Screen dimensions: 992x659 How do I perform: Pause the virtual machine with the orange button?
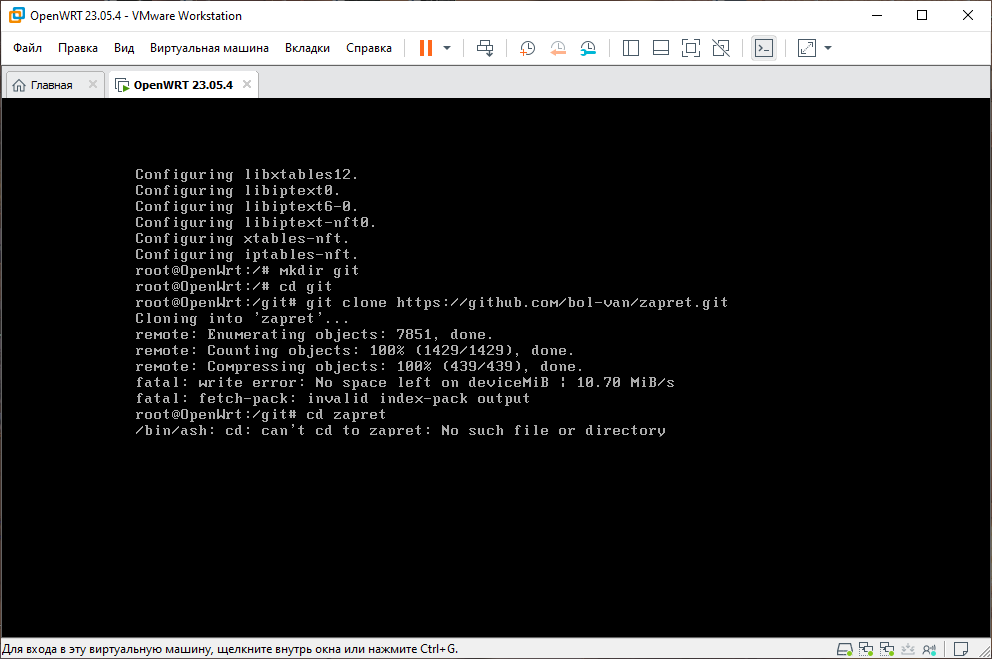pos(426,48)
